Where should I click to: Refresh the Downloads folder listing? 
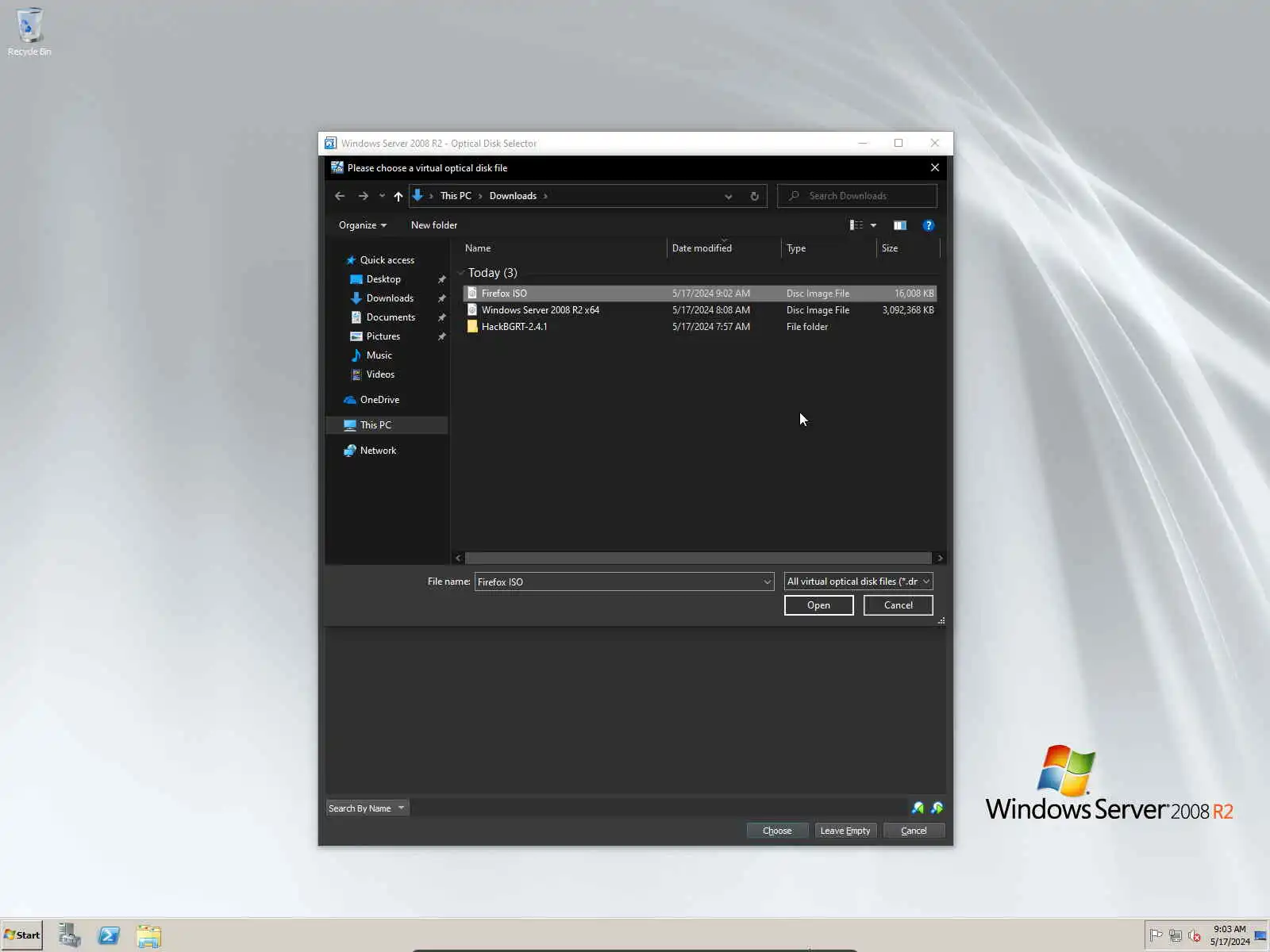coord(754,196)
